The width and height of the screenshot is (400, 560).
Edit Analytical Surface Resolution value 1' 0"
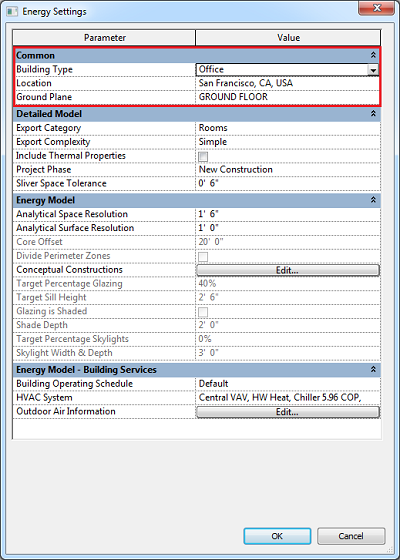click(x=288, y=228)
